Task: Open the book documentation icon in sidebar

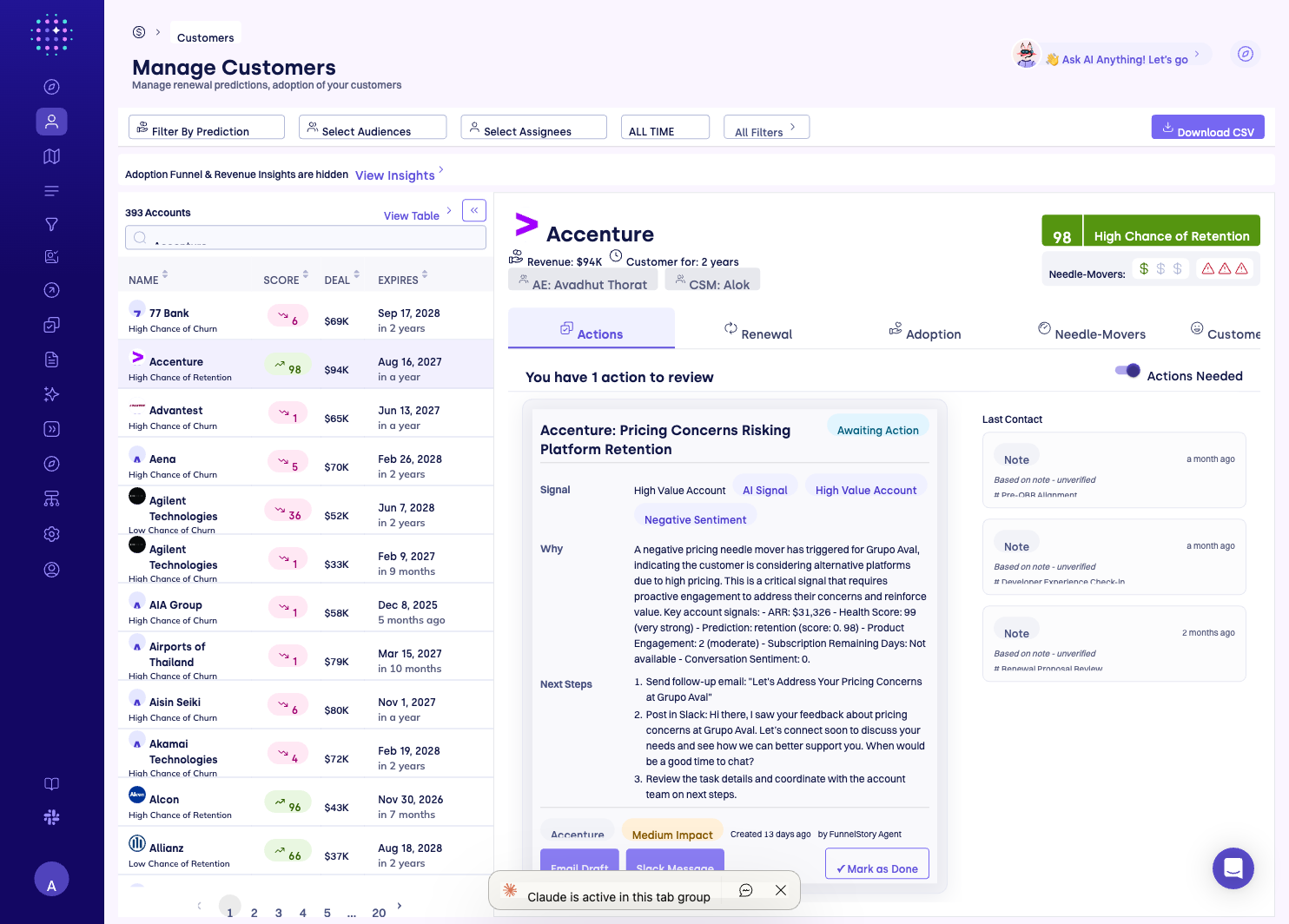Action: point(52,784)
